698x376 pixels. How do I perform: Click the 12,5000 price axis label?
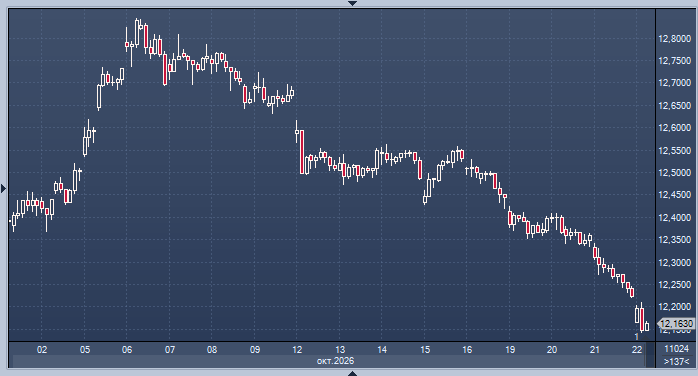(675, 173)
